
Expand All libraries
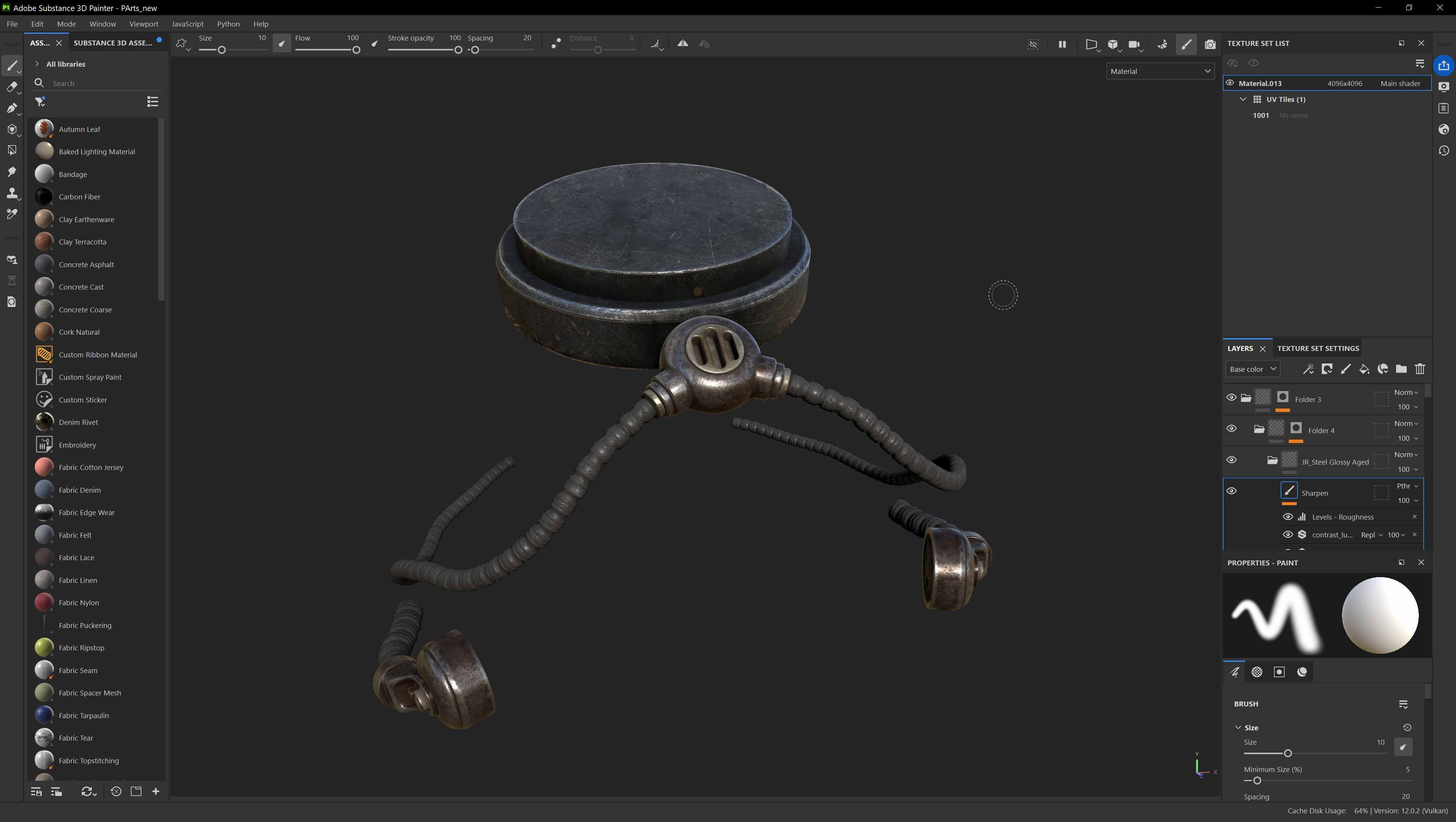coord(37,64)
